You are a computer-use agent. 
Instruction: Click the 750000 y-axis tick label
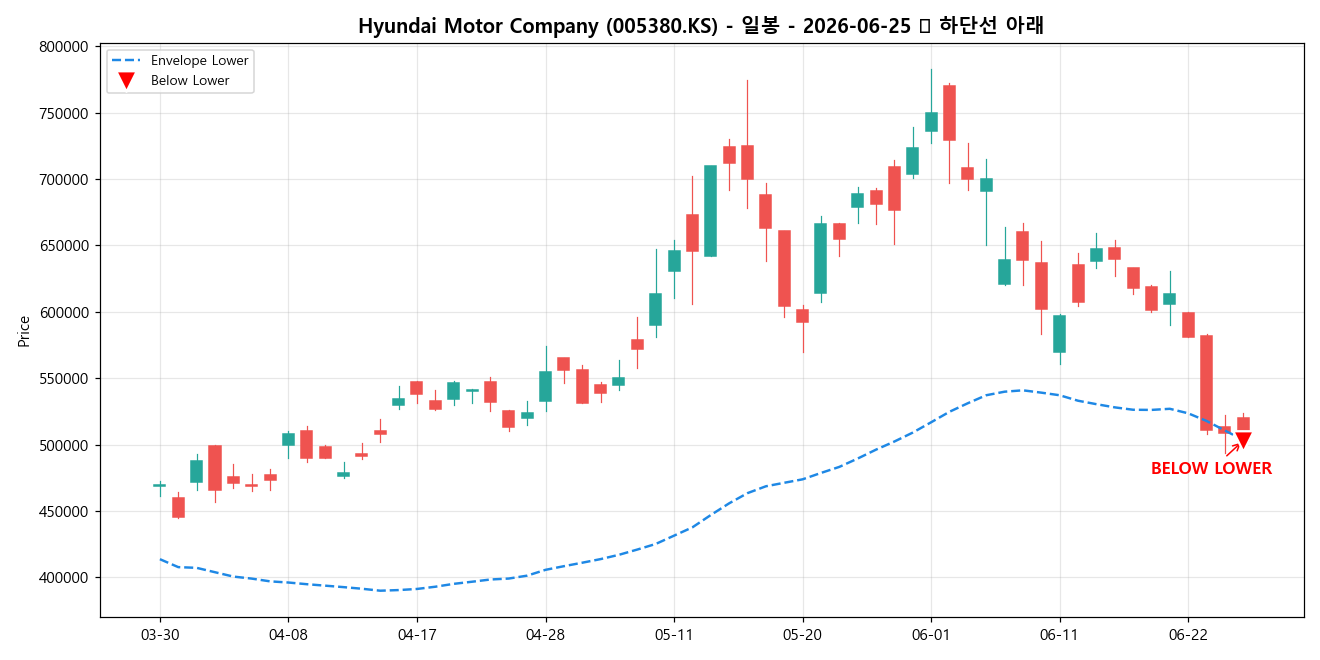coord(64,113)
